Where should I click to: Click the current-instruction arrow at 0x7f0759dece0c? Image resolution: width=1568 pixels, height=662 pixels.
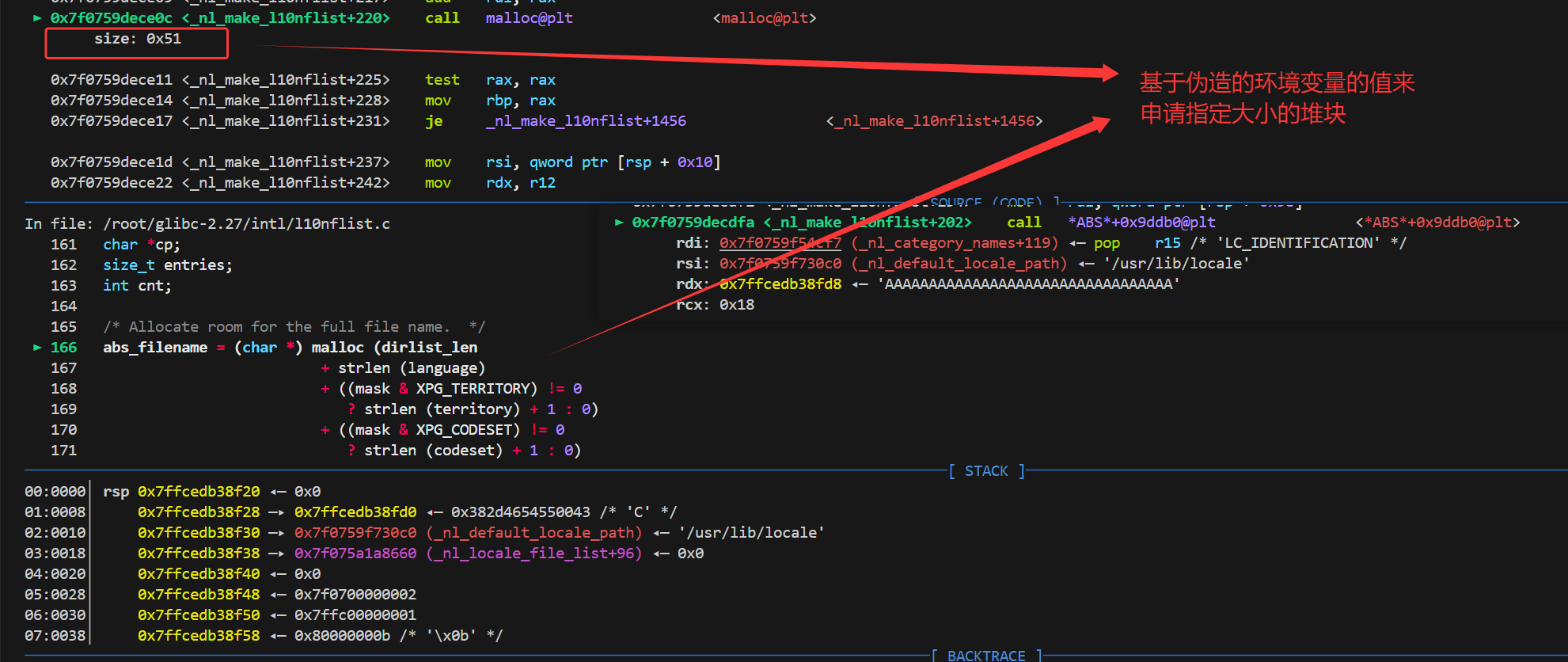37,18
